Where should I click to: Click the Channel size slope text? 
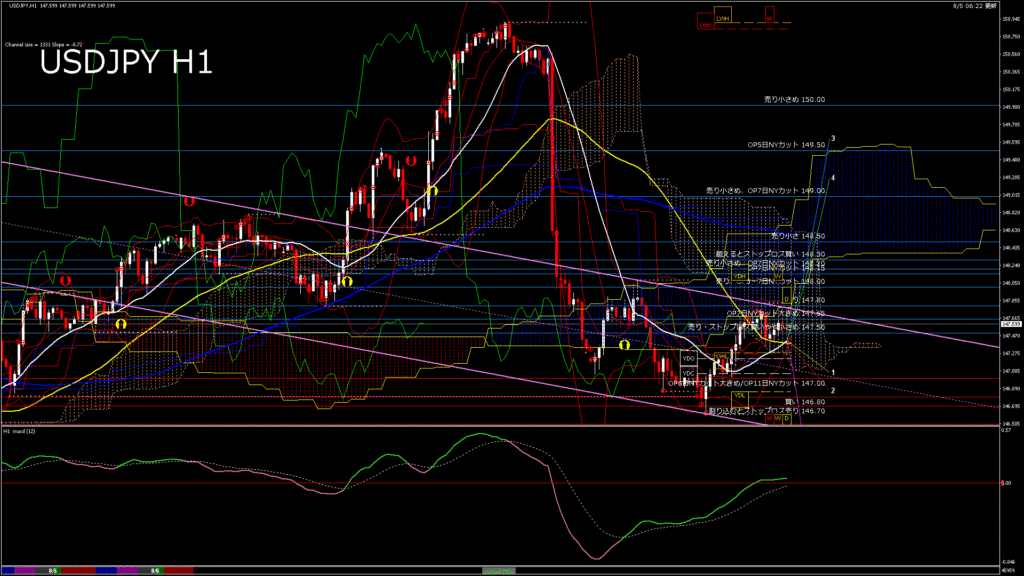click(43, 45)
